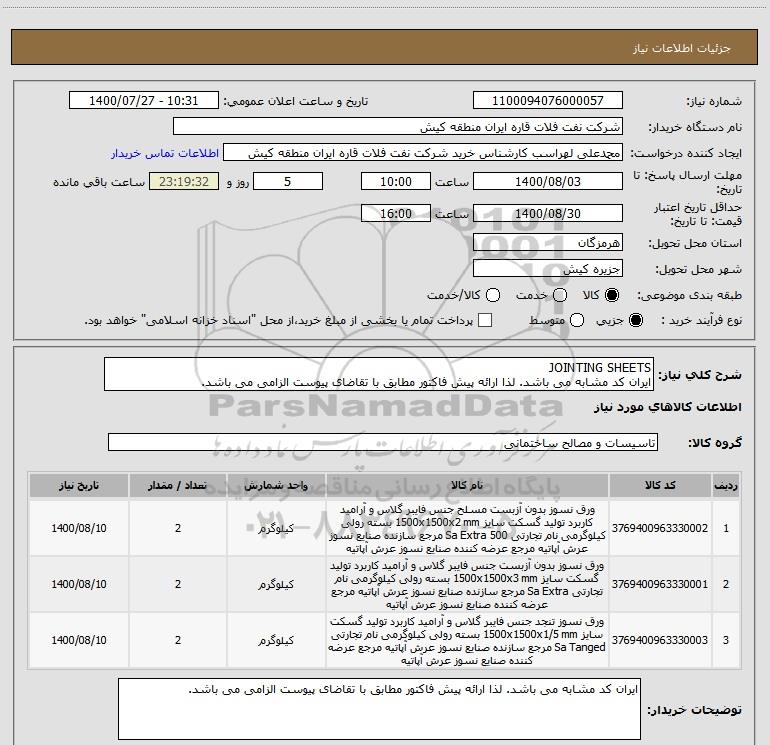Select the خدمت radio button
The image size is (770, 745).
[560, 295]
